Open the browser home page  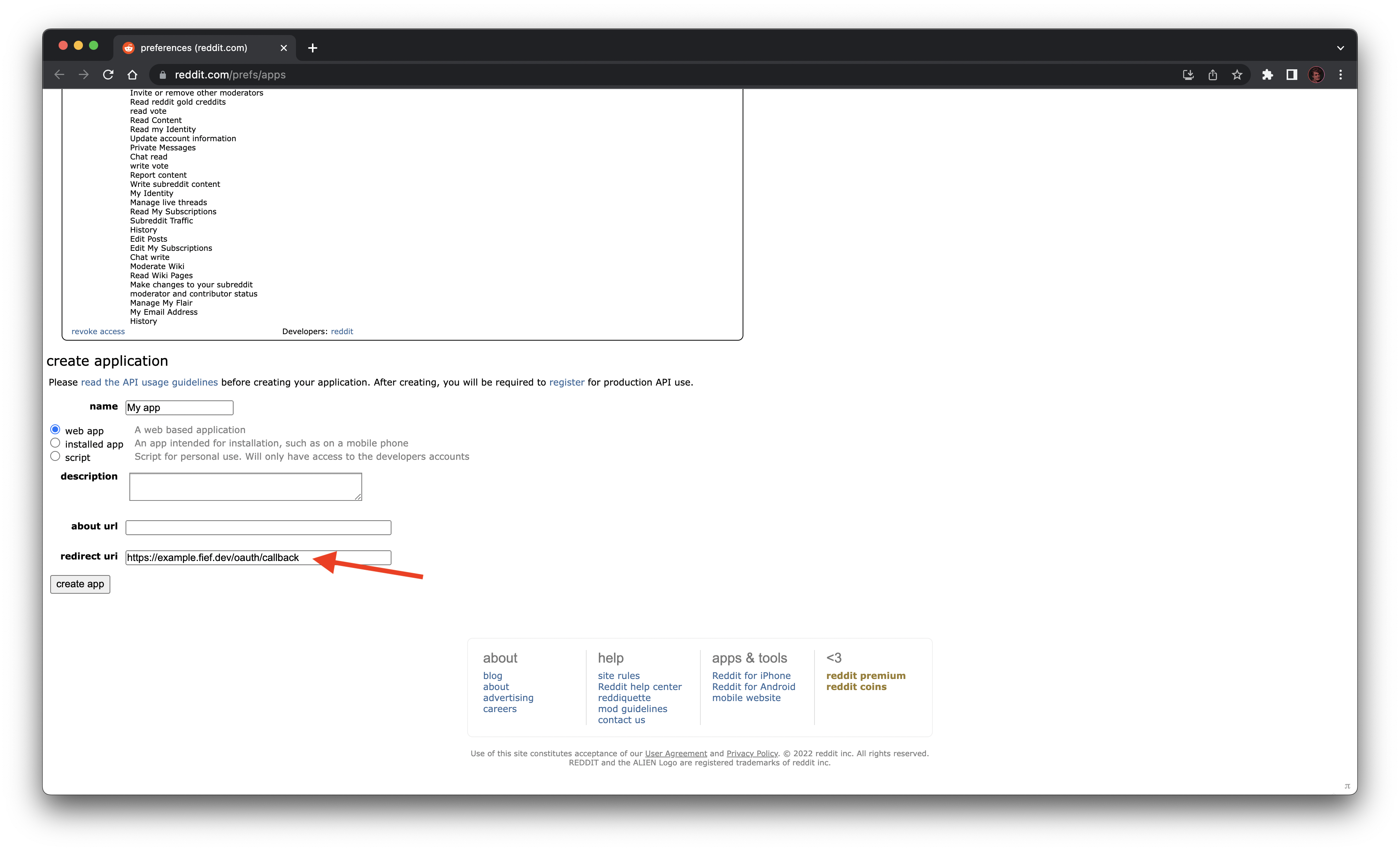132,75
